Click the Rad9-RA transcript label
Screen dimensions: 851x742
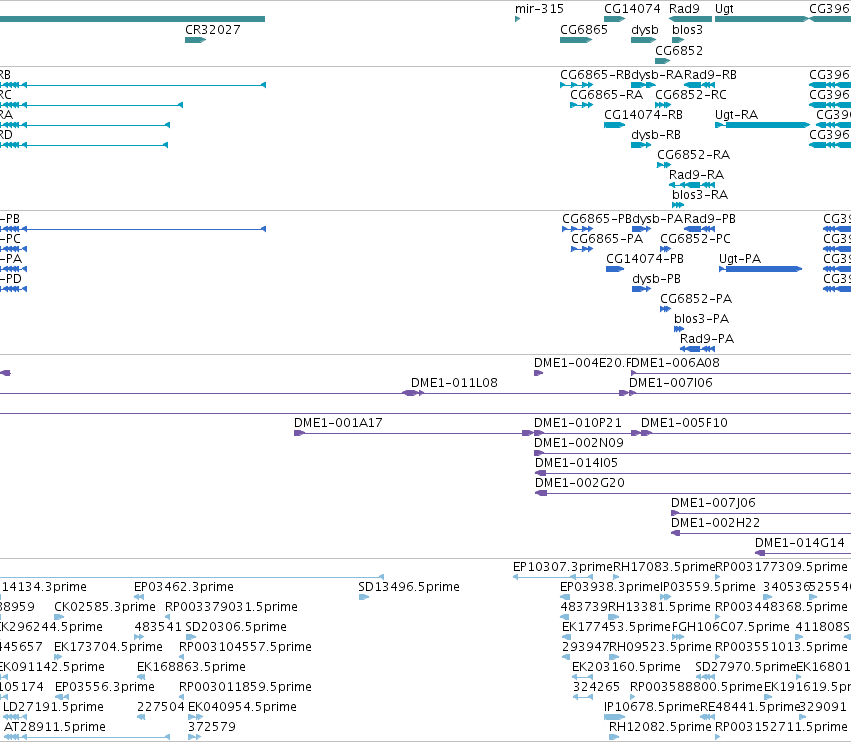coord(696,175)
